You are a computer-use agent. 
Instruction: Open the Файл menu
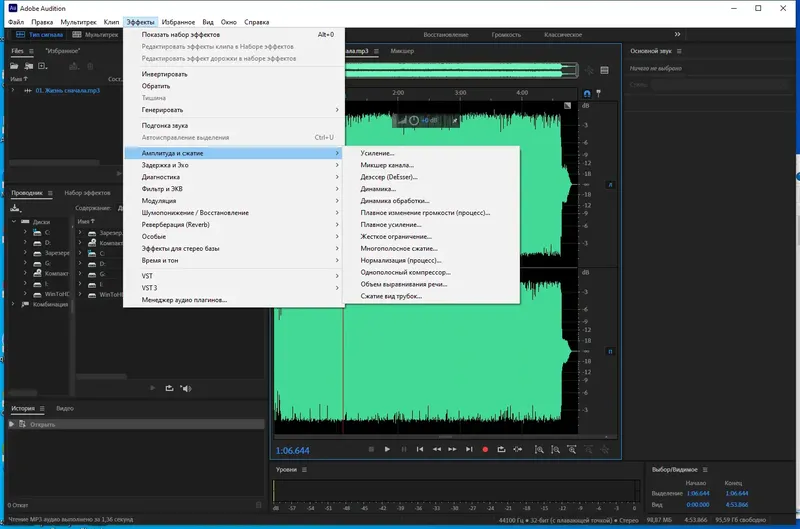16,22
